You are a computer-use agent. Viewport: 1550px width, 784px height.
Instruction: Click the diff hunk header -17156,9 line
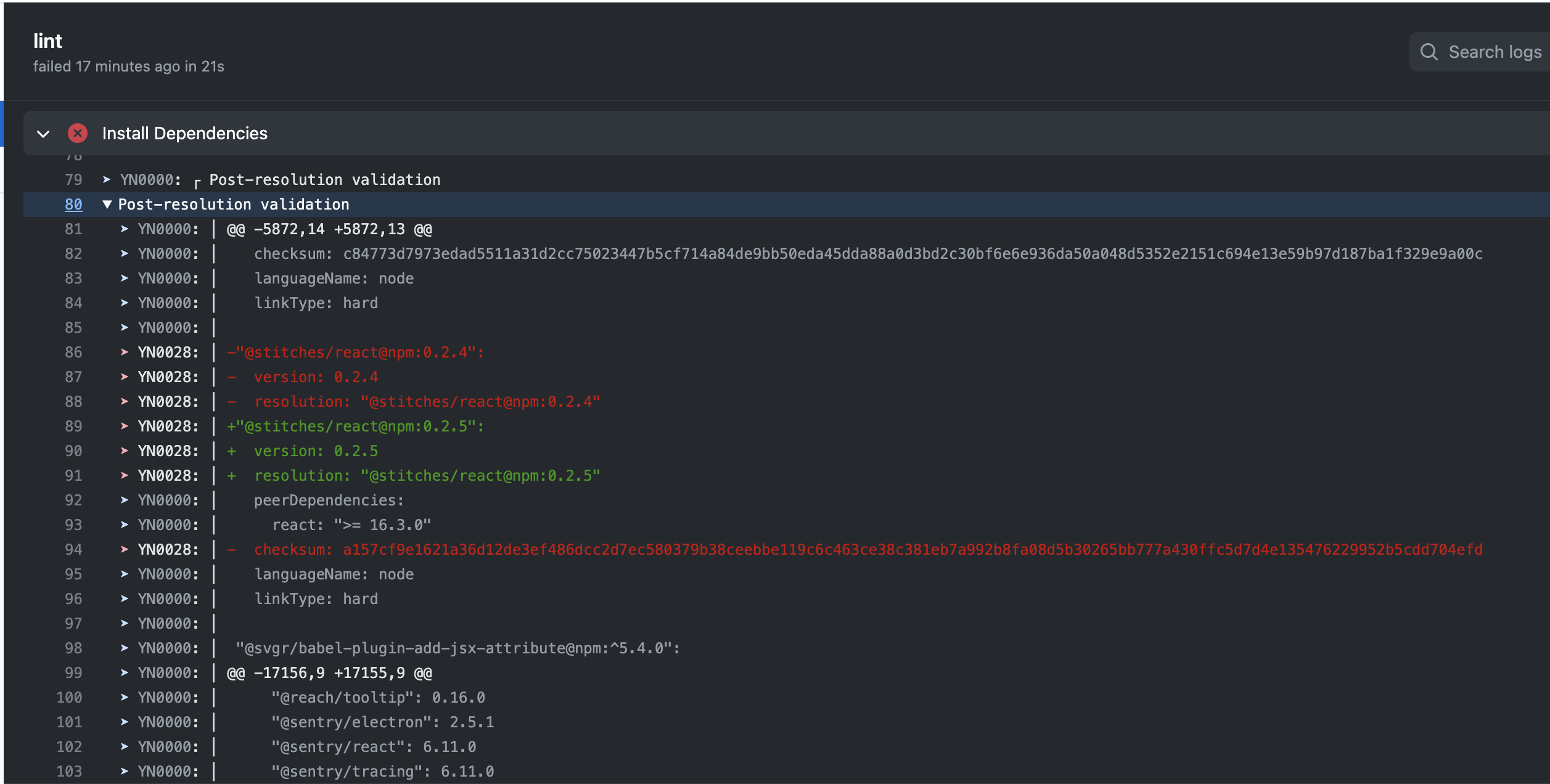[x=329, y=672]
